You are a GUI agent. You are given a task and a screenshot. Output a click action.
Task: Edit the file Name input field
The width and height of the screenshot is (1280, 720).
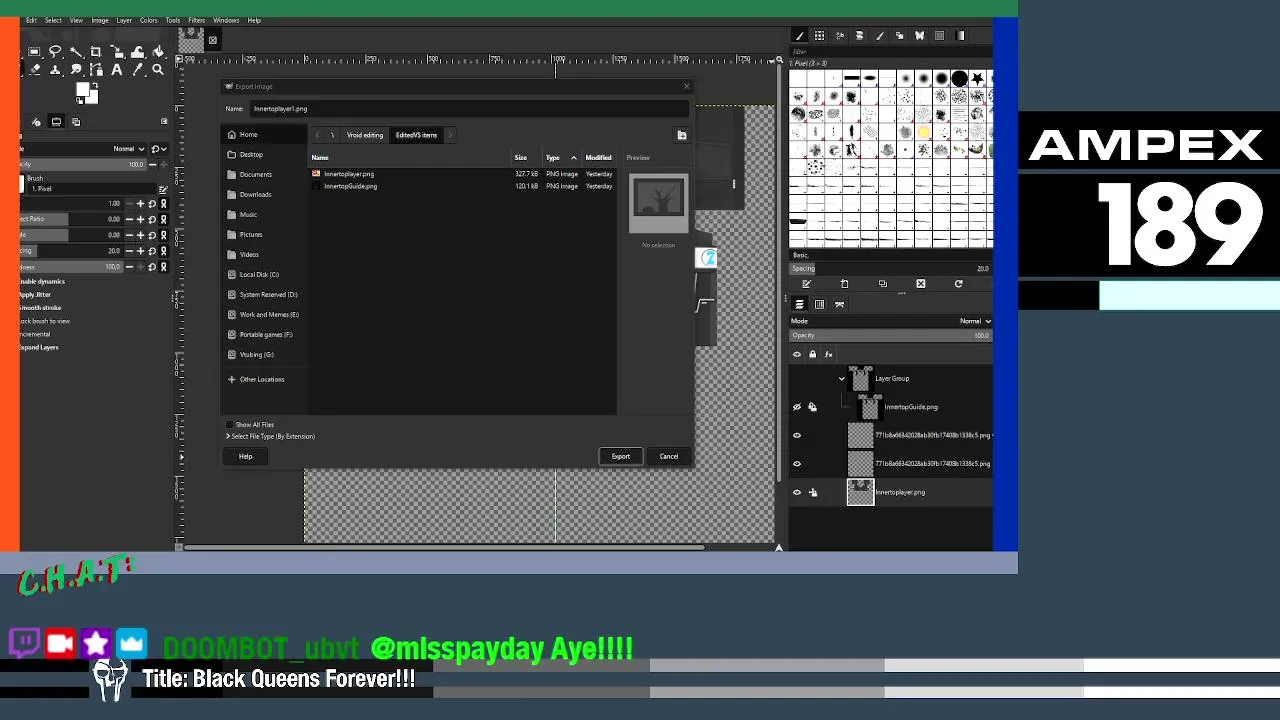(x=468, y=108)
